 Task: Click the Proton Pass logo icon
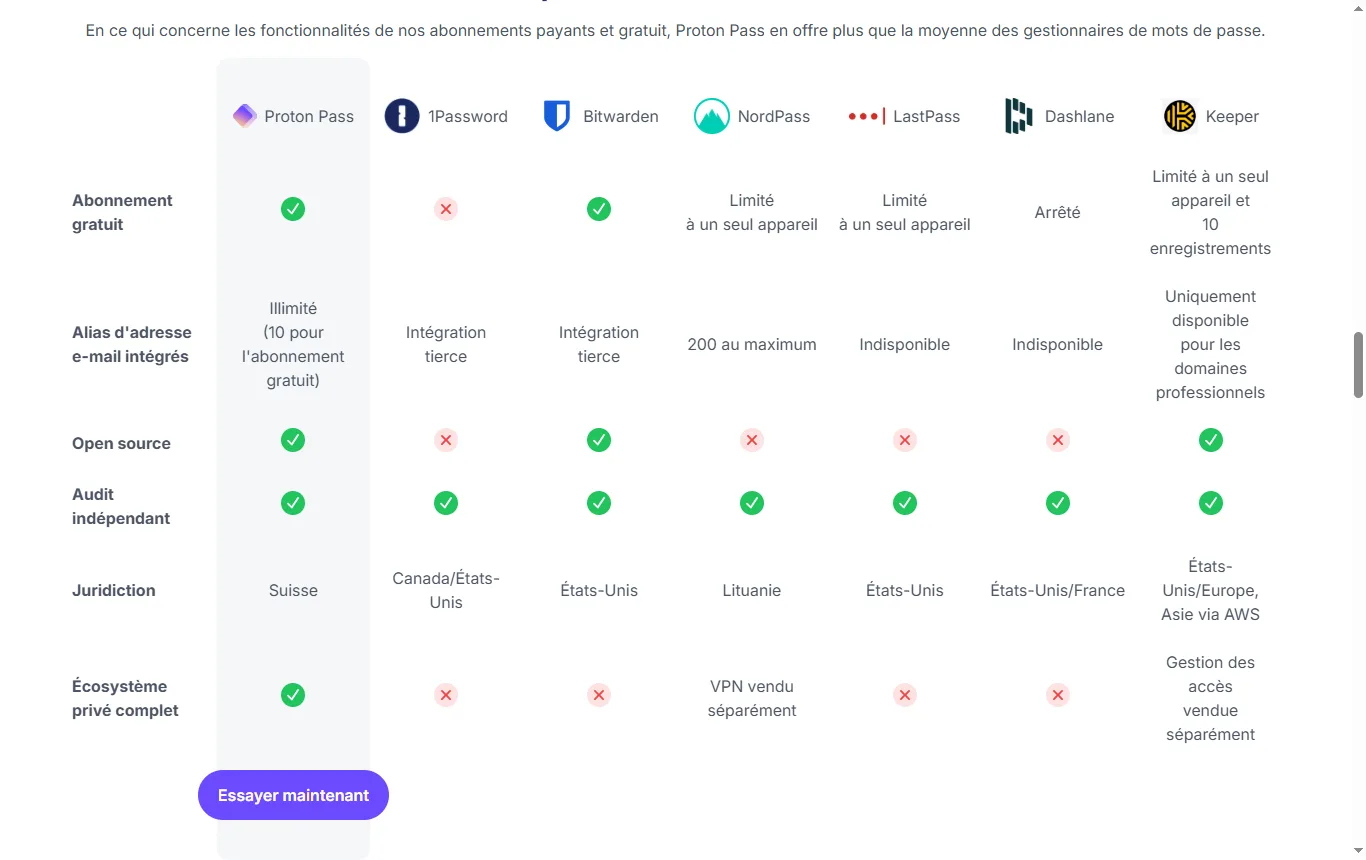tap(245, 116)
